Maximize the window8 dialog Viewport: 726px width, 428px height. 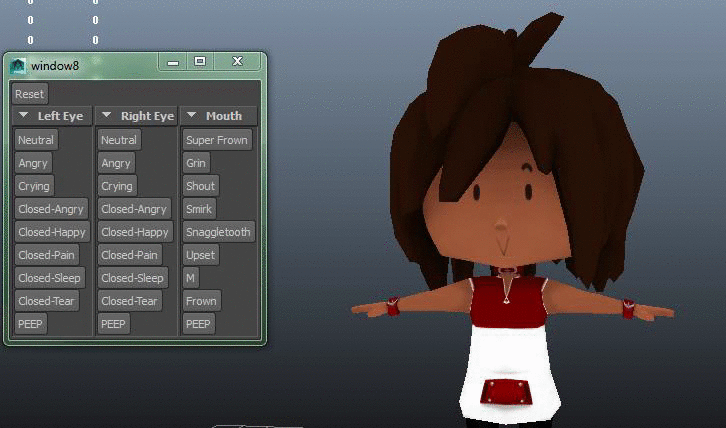pyautogui.click(x=200, y=62)
